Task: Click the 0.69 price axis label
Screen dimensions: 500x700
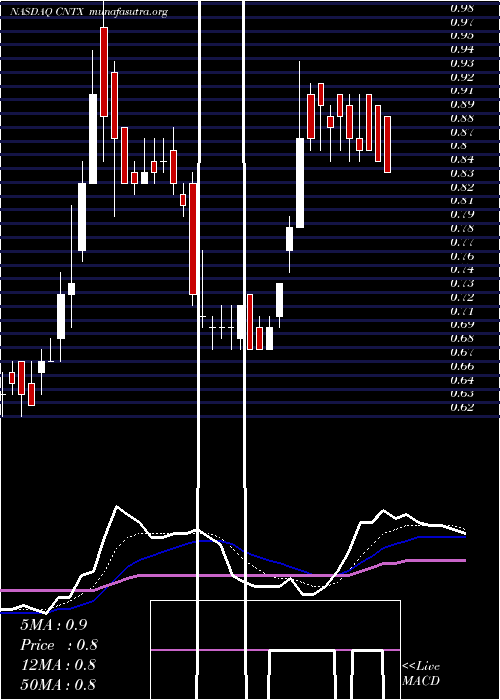Action: coord(462,325)
